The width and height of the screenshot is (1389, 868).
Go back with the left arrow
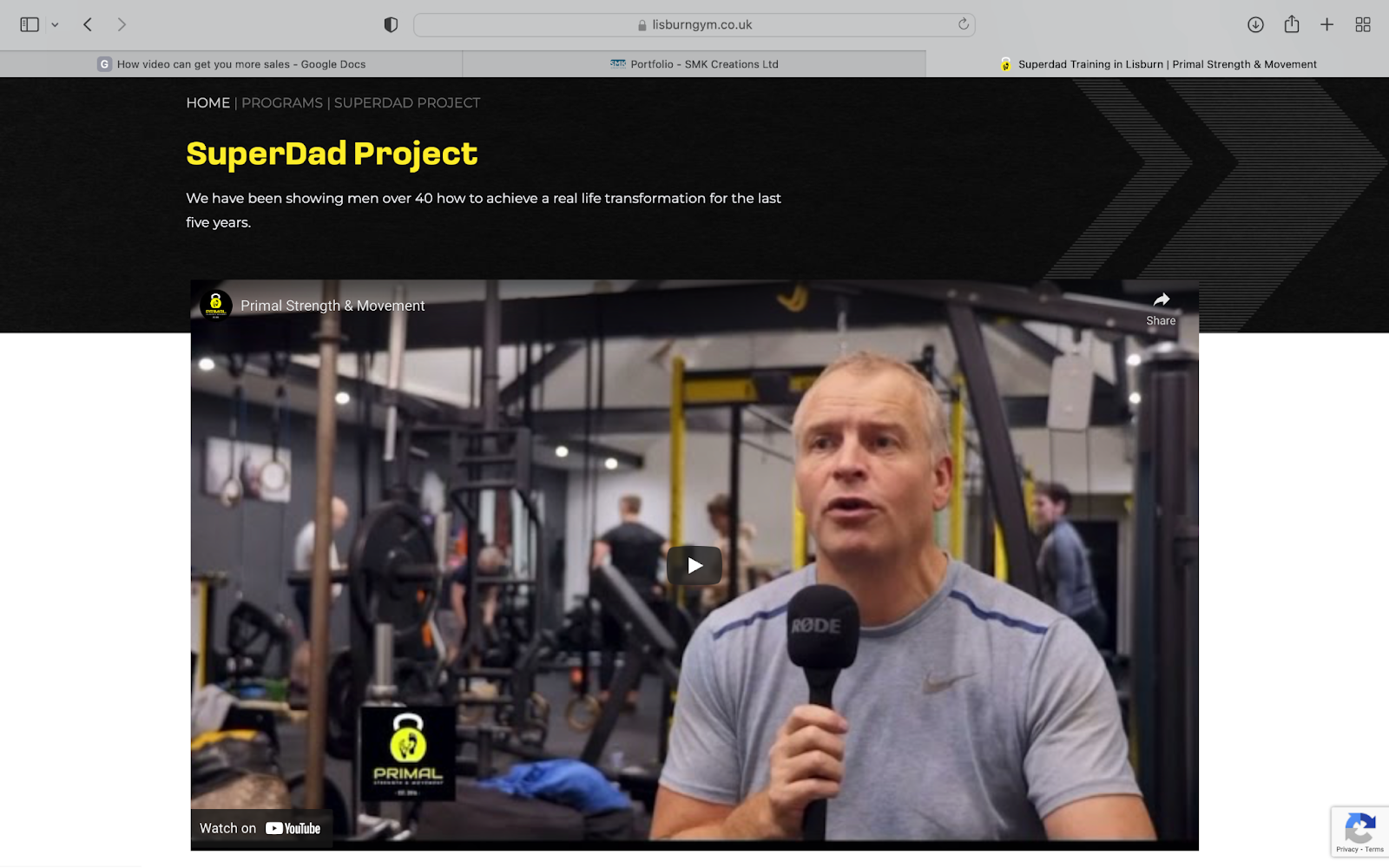click(88, 24)
